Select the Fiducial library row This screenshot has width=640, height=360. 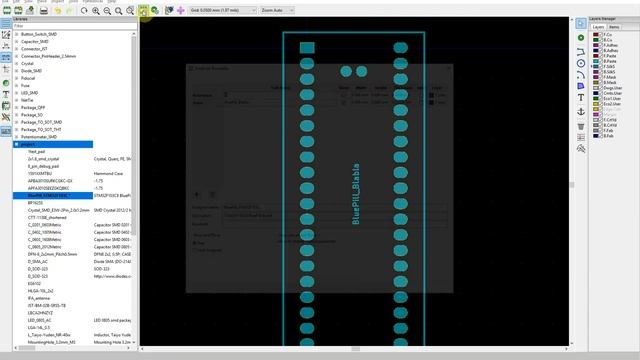click(28, 78)
